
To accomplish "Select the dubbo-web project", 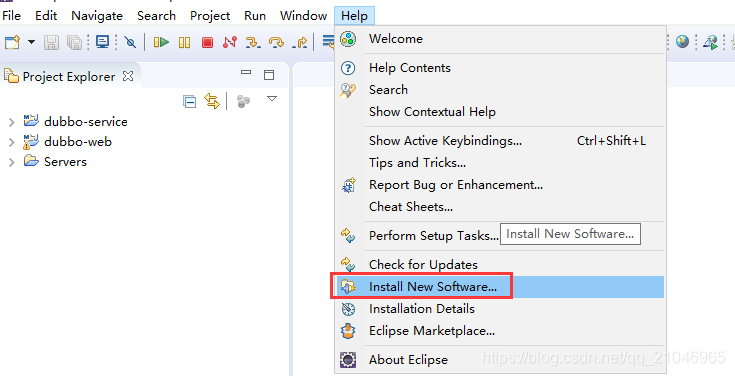I will click(x=78, y=142).
